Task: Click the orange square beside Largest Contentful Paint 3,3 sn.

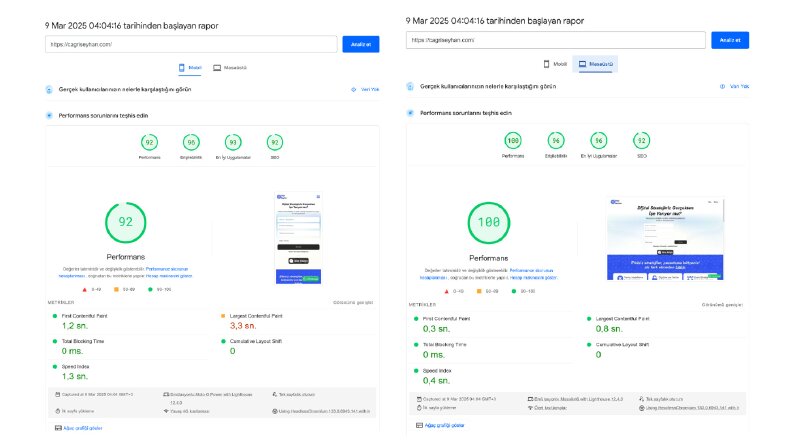Action: (x=223, y=316)
